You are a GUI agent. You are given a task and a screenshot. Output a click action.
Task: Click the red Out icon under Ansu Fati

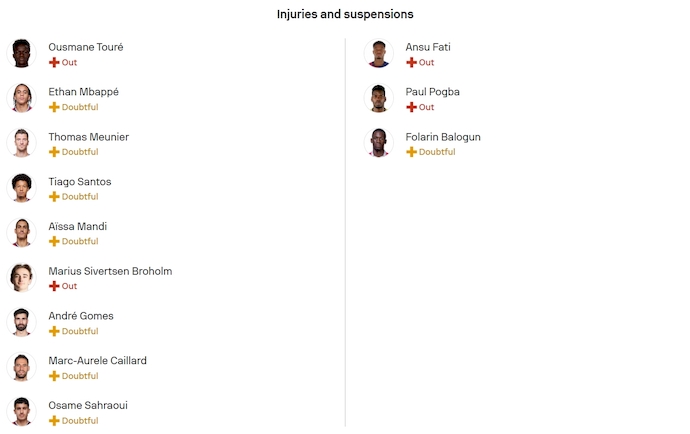pos(412,62)
